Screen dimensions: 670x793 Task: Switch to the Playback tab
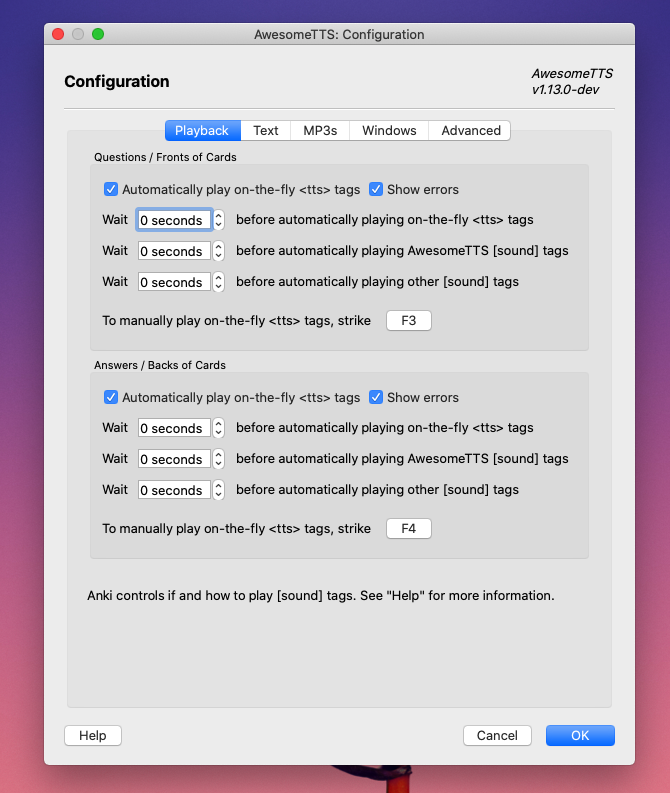(x=202, y=130)
